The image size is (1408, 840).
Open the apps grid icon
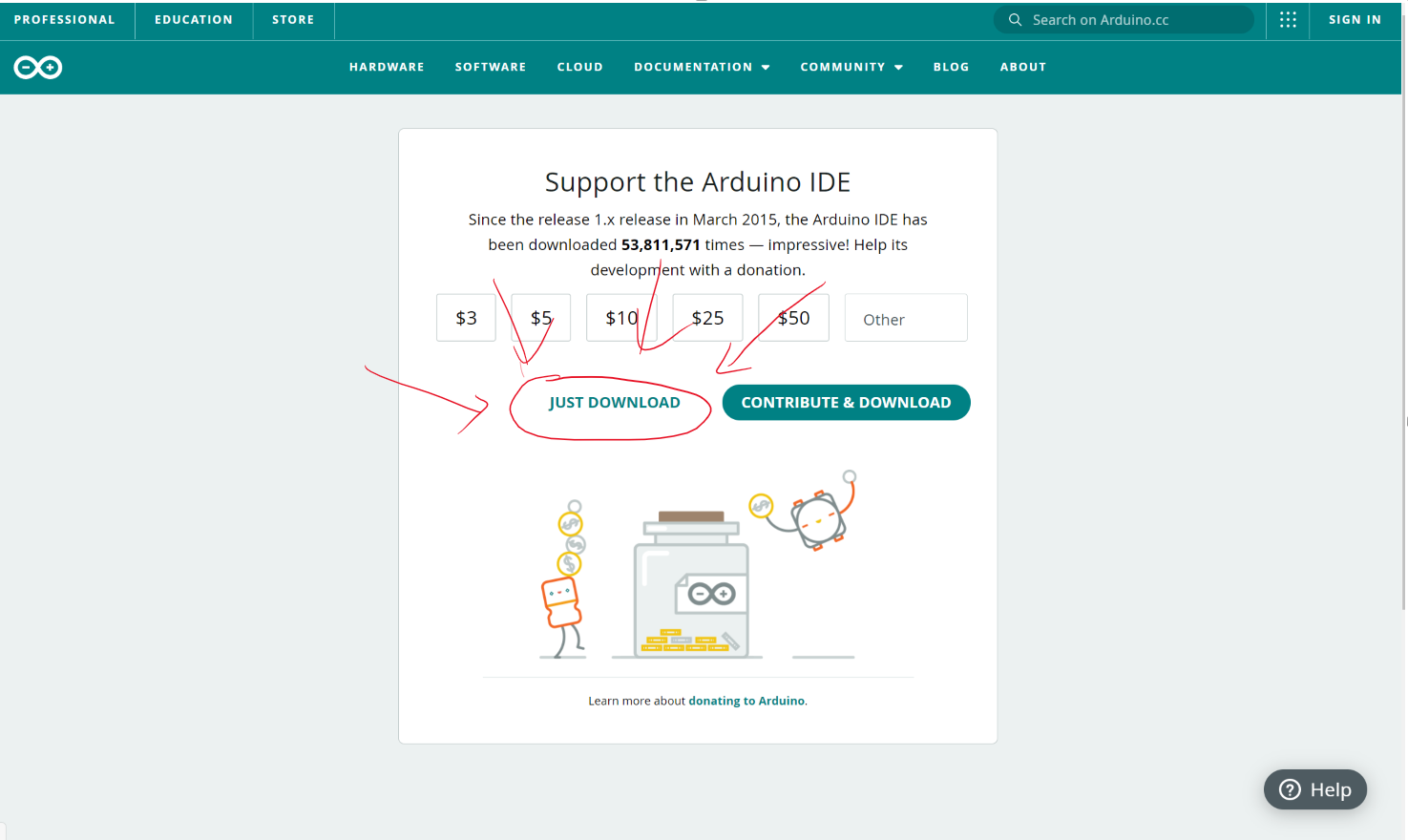pos(1288,20)
